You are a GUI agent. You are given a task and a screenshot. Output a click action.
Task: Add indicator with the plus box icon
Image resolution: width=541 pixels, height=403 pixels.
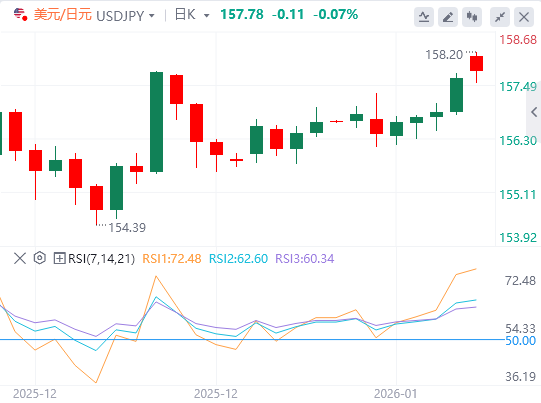(x=59, y=258)
